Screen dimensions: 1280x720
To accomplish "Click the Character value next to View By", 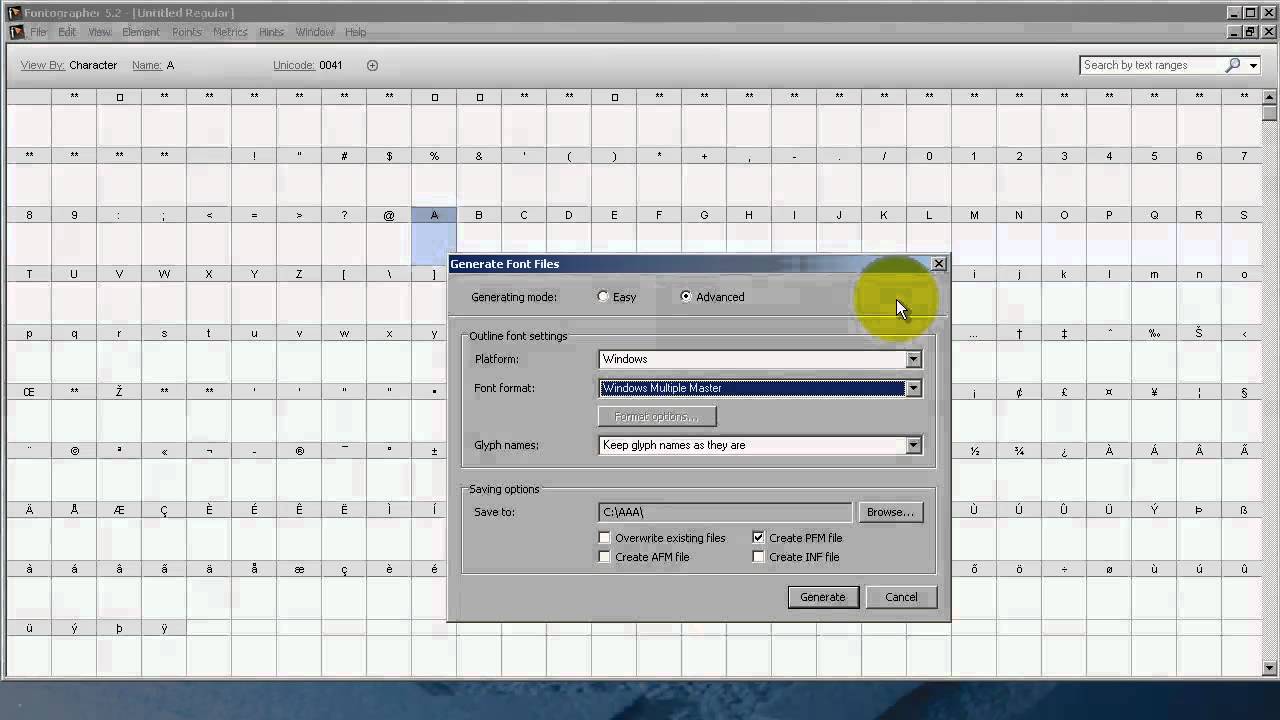I will [93, 65].
